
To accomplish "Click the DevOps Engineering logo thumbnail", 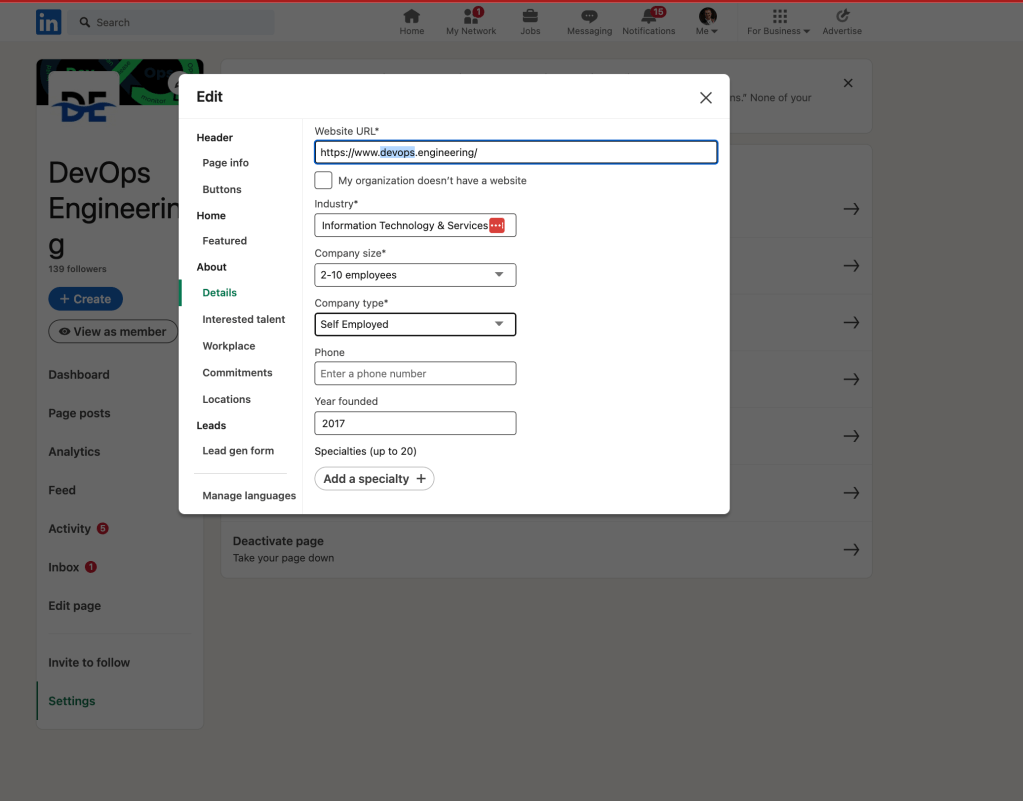I will click(84, 98).
